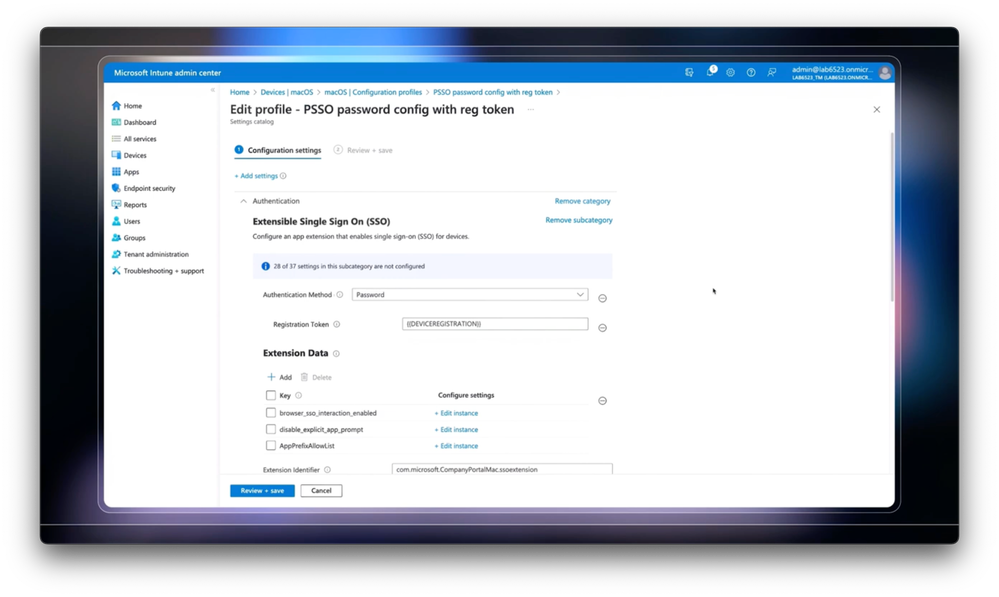
Task: Go to Devices | macOS breadcrumb
Action: (x=287, y=92)
